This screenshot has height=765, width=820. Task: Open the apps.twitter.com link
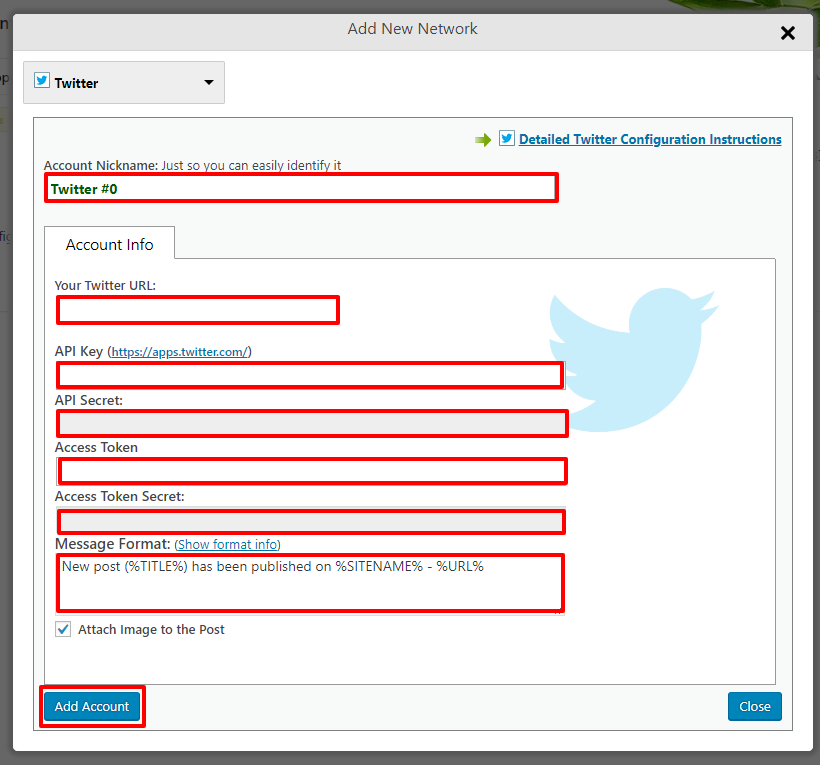pyautogui.click(x=179, y=352)
